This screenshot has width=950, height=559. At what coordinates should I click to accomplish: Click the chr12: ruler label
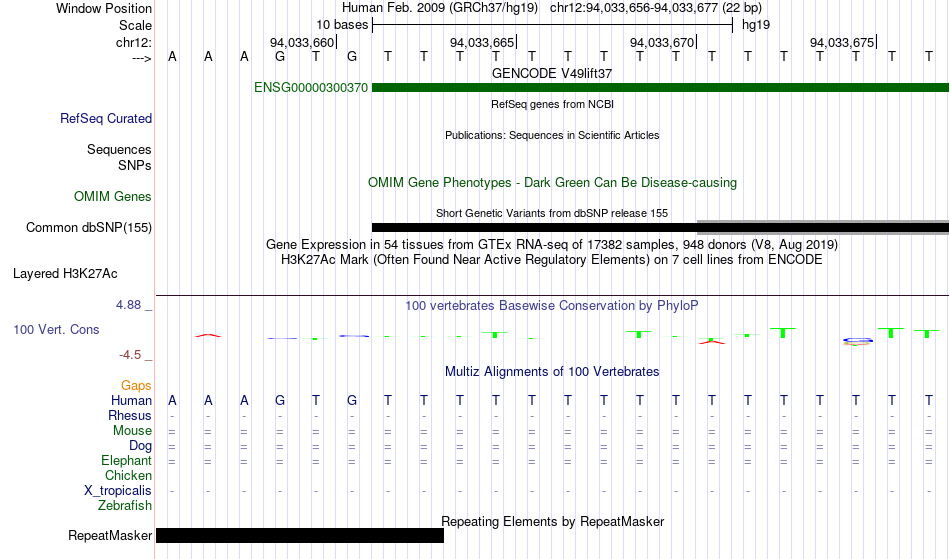pyautogui.click(x=134, y=42)
